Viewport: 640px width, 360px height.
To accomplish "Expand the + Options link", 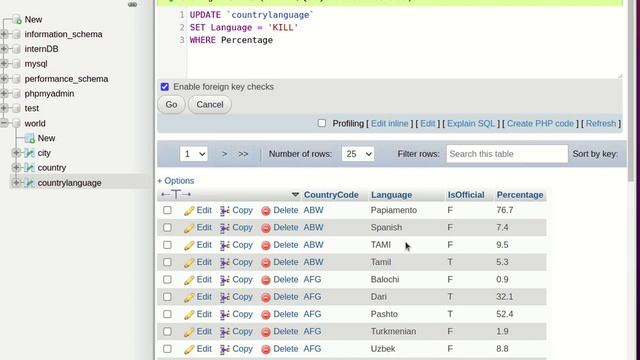I will click(x=176, y=181).
